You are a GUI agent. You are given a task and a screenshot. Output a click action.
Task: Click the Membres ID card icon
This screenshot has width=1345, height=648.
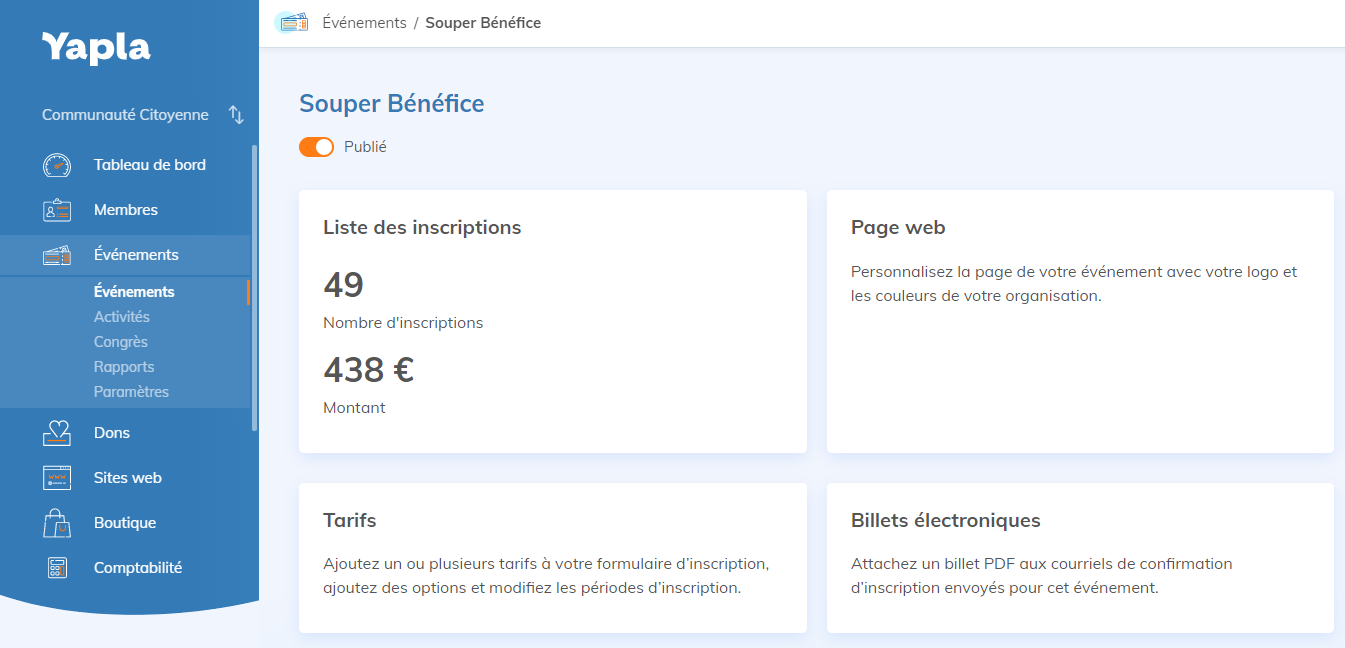[x=57, y=210]
